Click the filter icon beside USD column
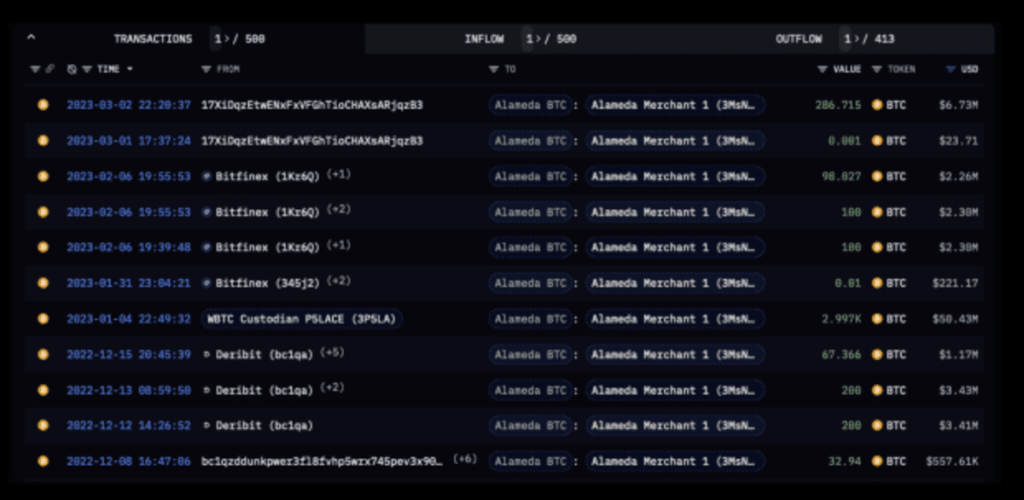Image resolution: width=1024 pixels, height=500 pixels. 950,69
